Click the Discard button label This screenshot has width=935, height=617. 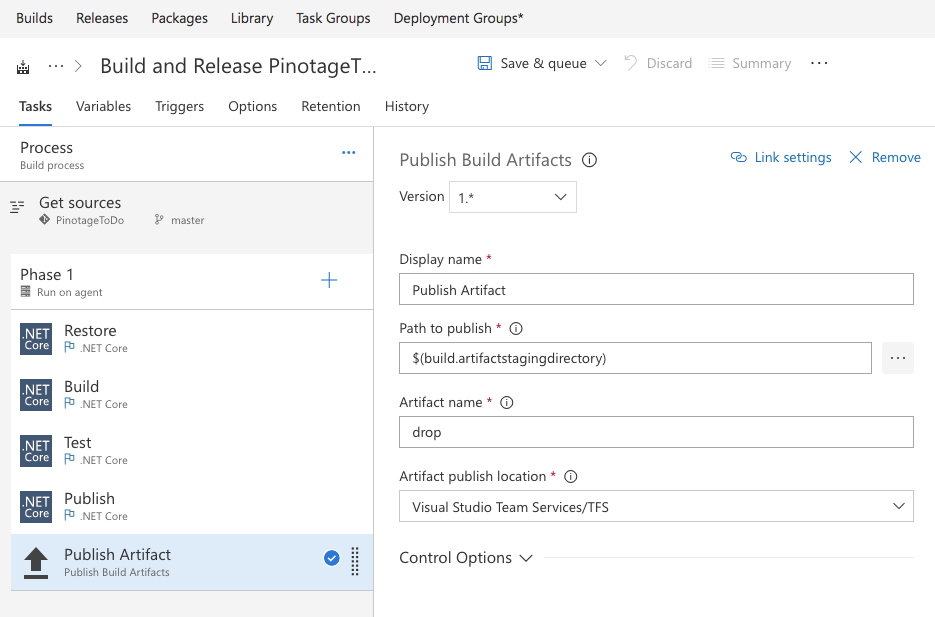pyautogui.click(x=670, y=63)
